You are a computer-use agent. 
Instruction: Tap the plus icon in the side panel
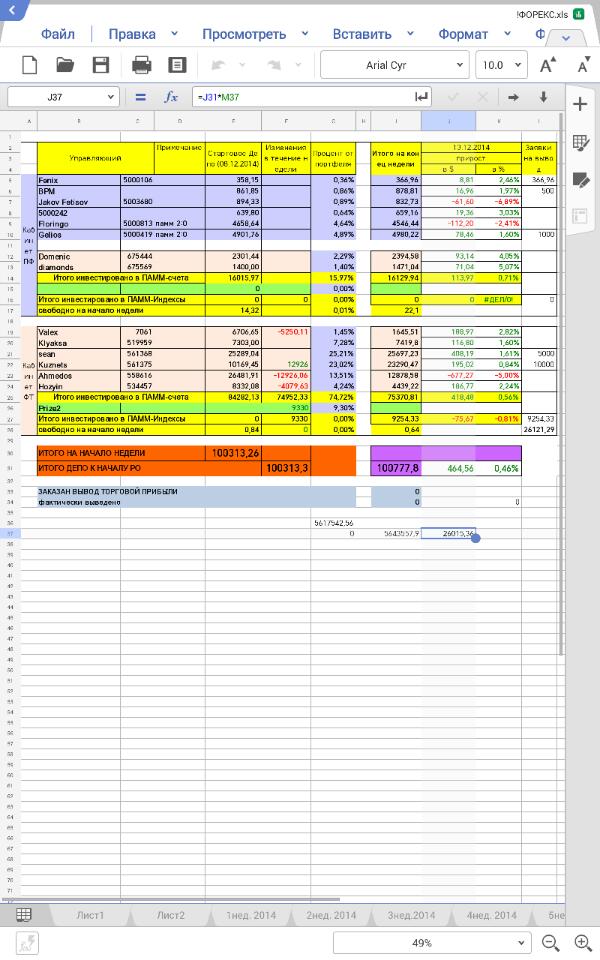pos(580,105)
